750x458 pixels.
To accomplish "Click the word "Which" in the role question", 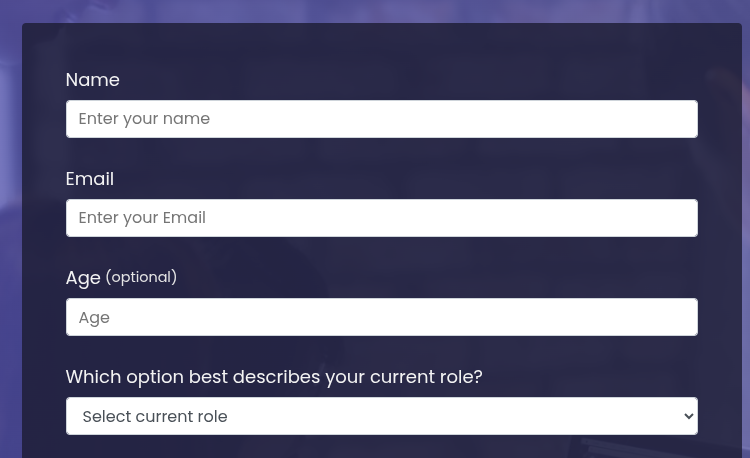I will [x=92, y=377].
